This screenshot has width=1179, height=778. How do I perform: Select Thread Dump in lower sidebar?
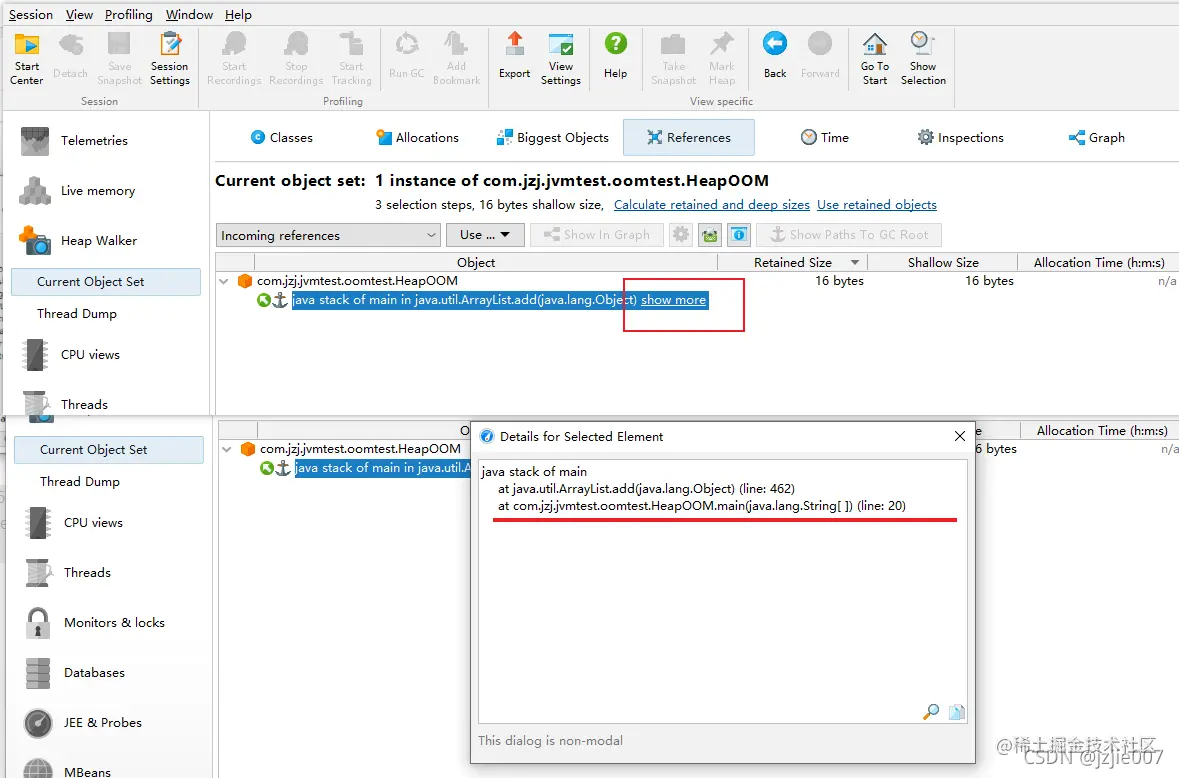tap(80, 482)
